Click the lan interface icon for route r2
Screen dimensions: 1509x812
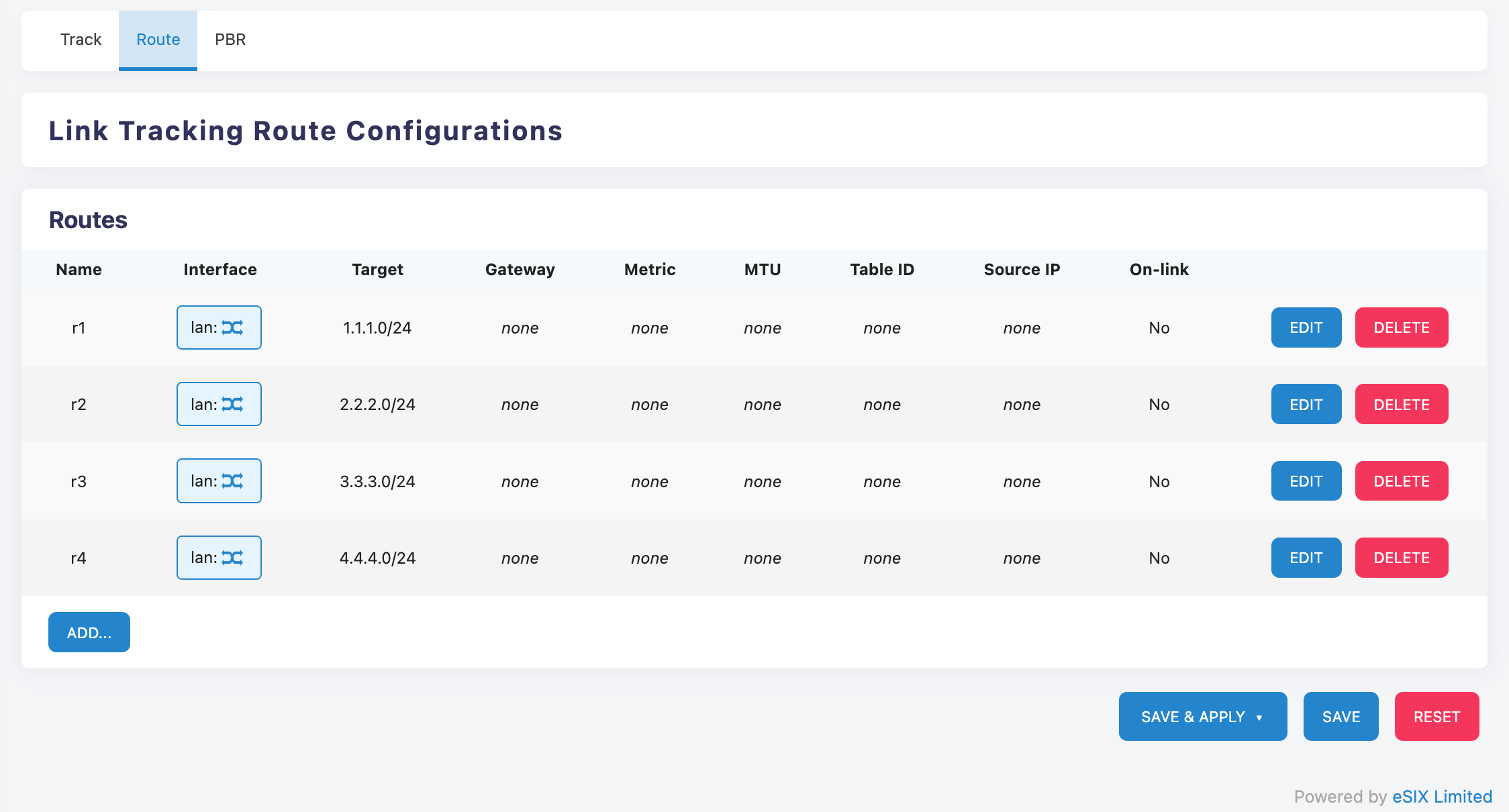tap(232, 404)
